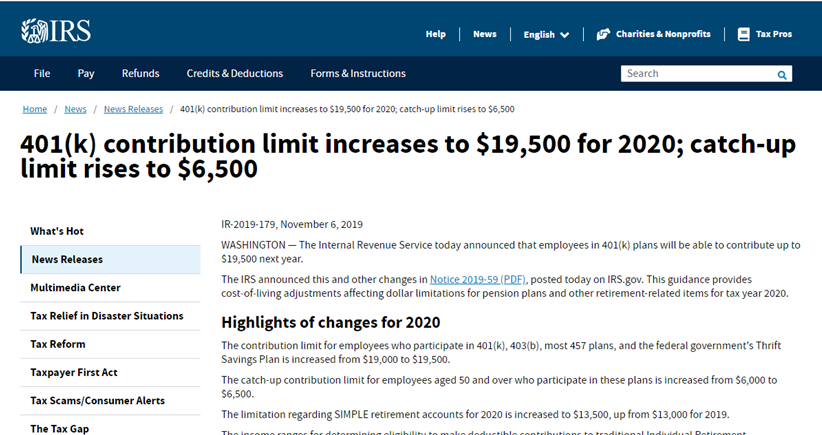Click the chevron next to English

pyautogui.click(x=565, y=35)
